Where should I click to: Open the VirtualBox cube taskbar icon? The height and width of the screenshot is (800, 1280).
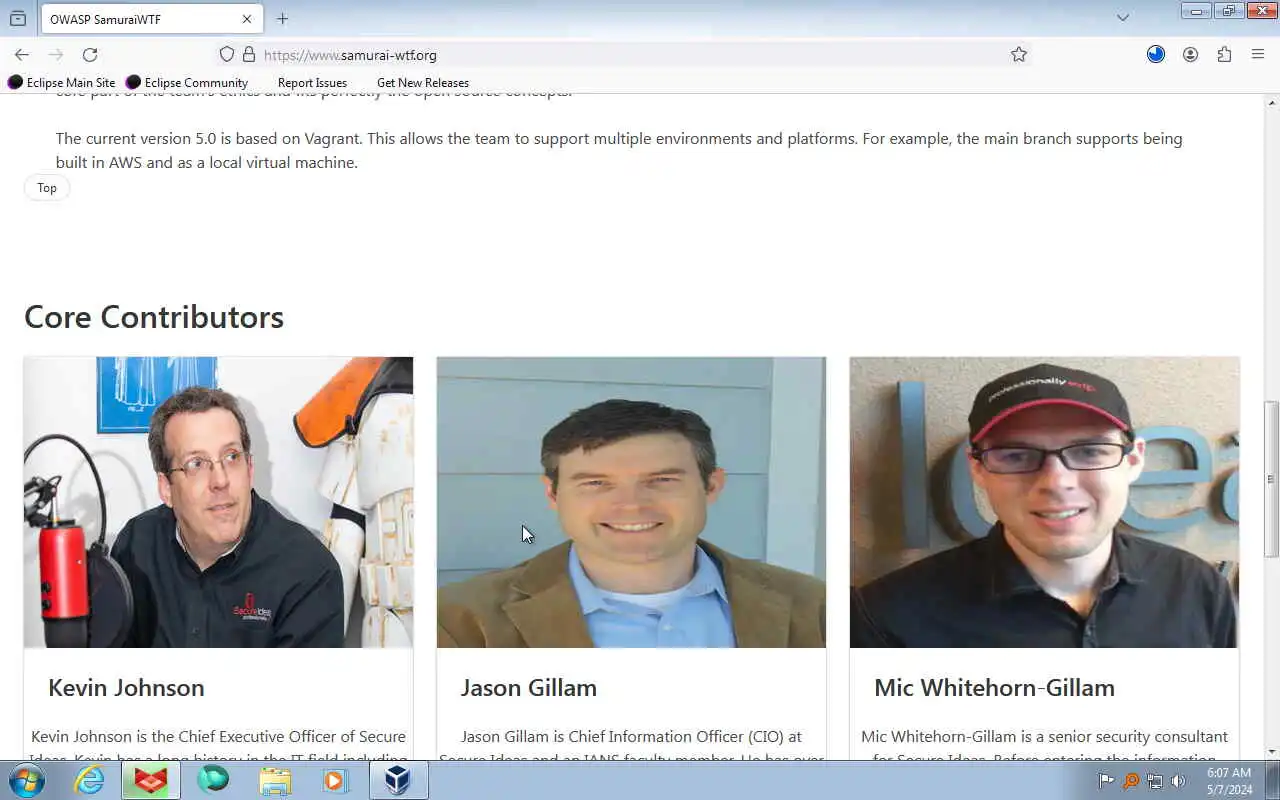pos(398,780)
